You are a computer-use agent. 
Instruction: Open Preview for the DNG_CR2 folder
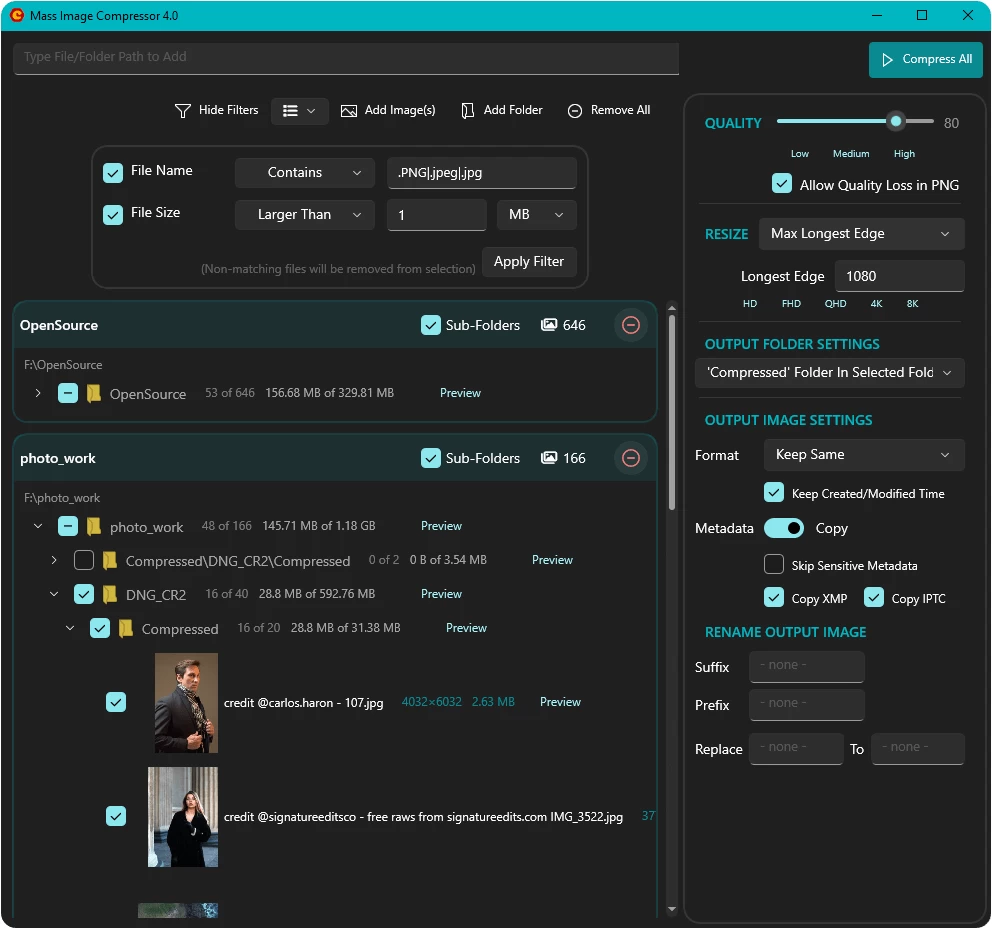(441, 594)
